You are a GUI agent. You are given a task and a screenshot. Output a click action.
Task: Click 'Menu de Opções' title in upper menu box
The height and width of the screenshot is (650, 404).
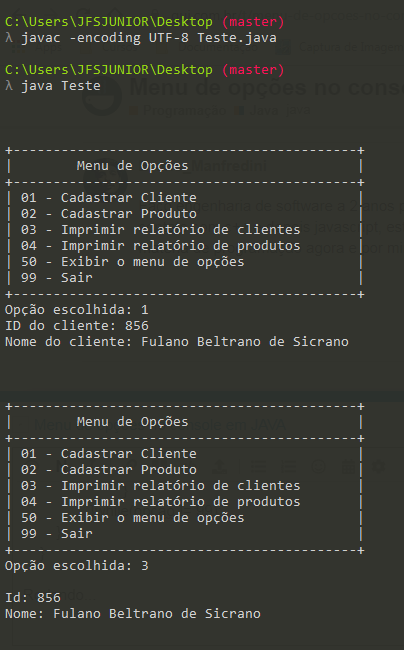point(132,166)
